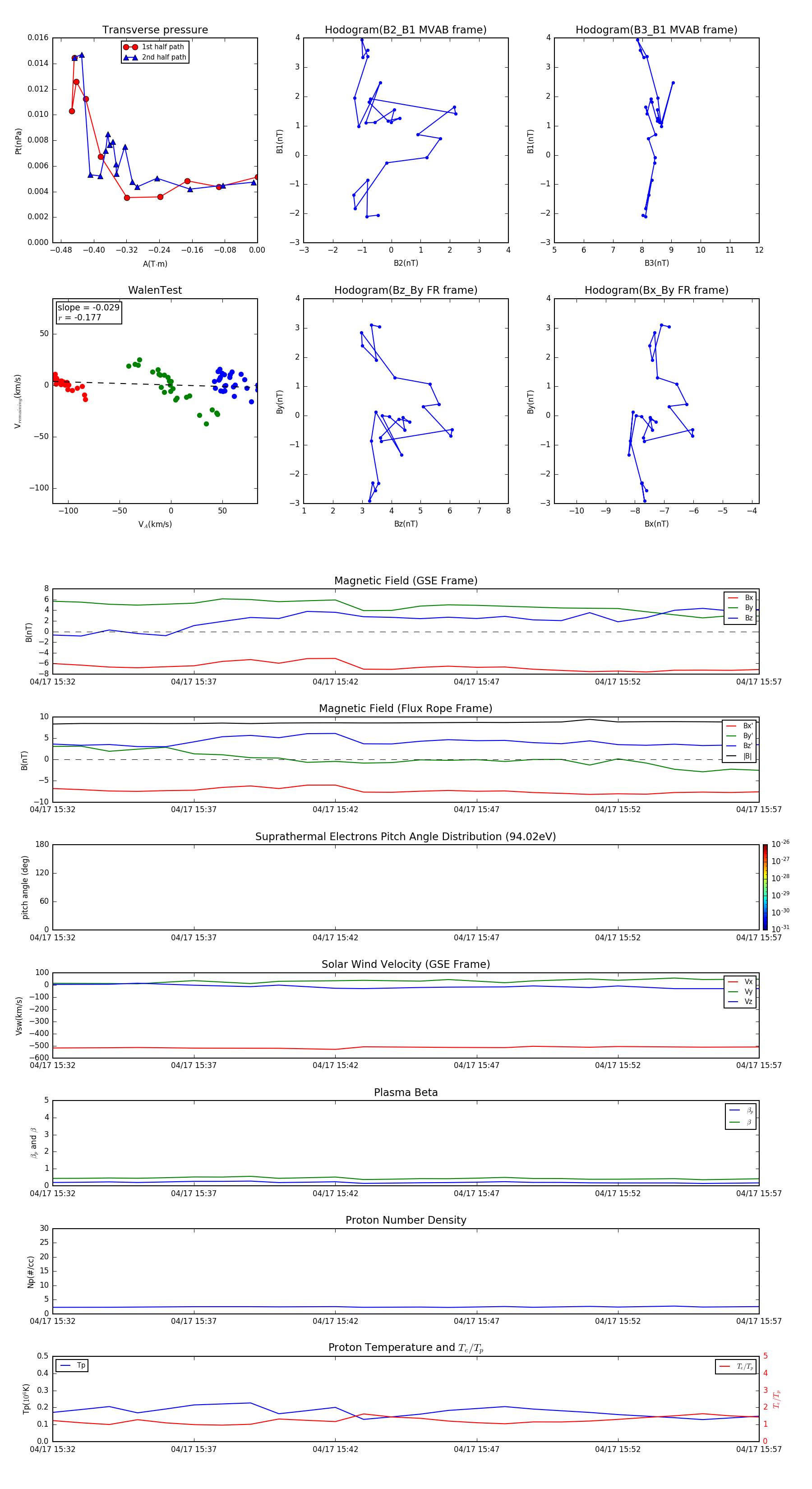Click '04/17 15:42' tick under GSE field panel
Viewport: 812px width, 1489px height.
[x=335, y=682]
